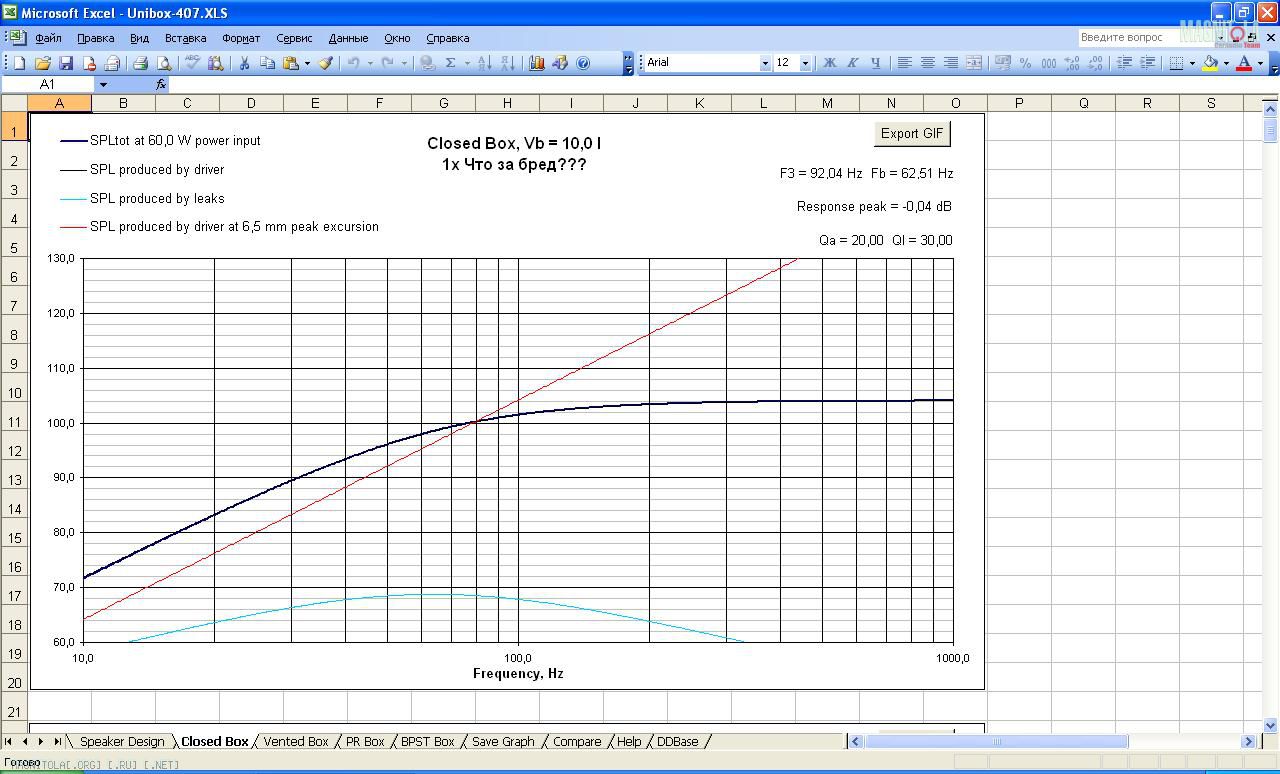Toggle italic (К) formatting

point(852,63)
